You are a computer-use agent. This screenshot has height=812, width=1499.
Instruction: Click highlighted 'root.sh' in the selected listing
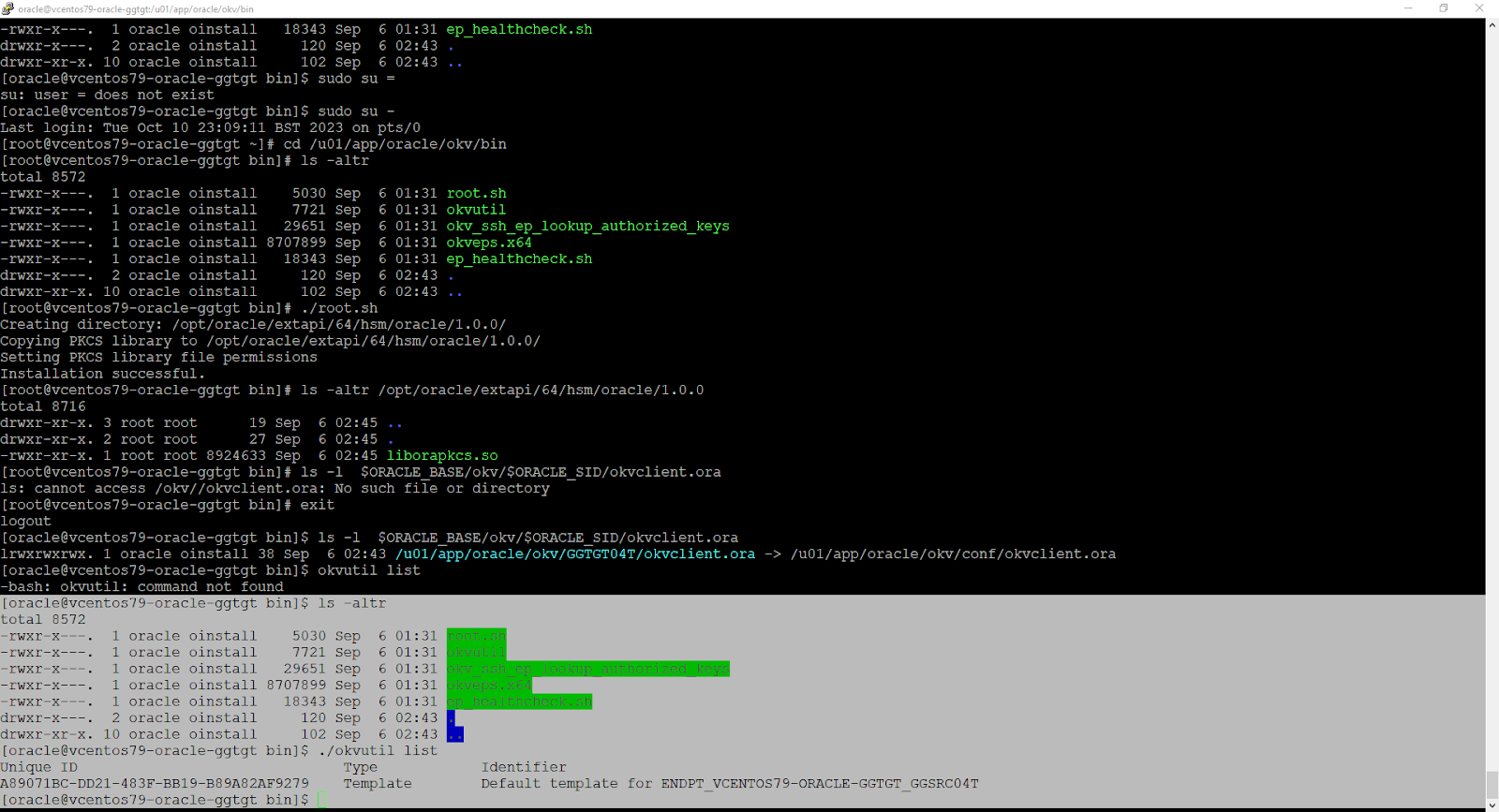coord(477,636)
